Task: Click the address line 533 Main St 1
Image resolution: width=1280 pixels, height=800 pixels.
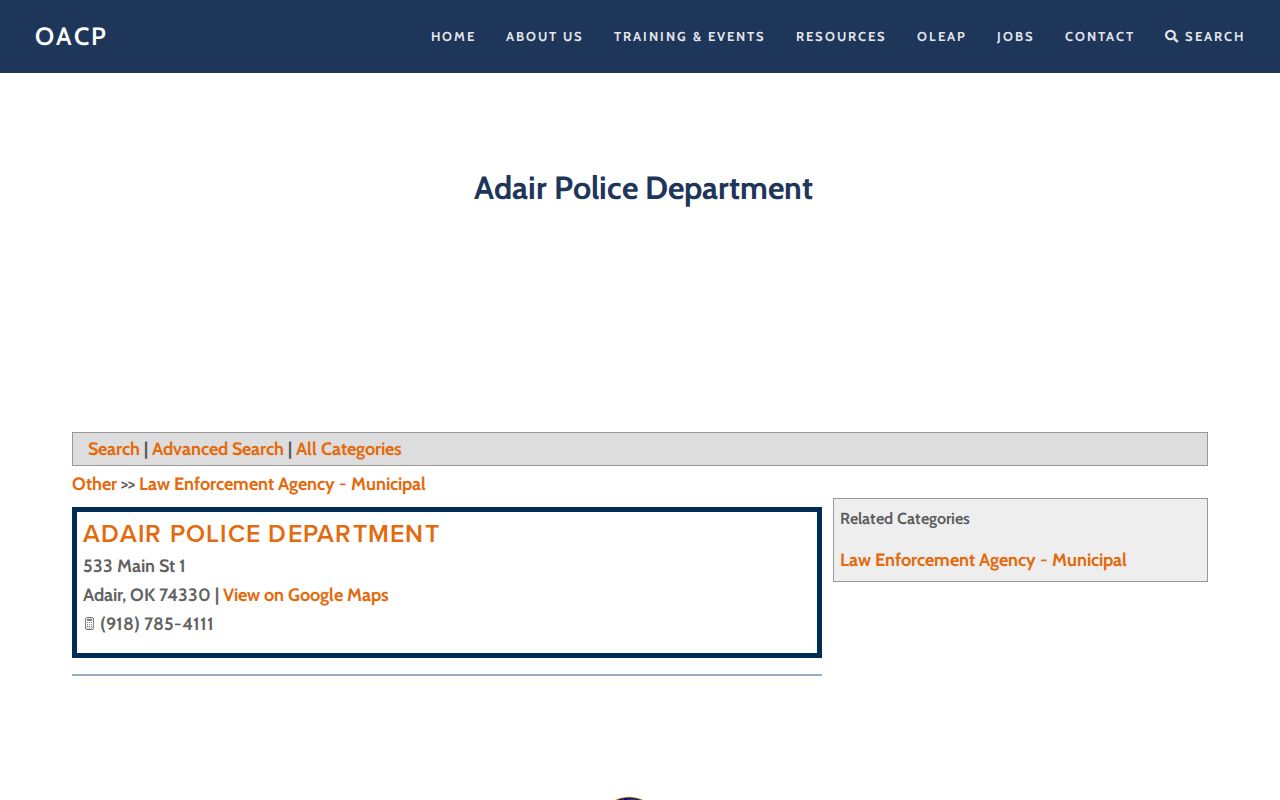Action: [x=134, y=566]
